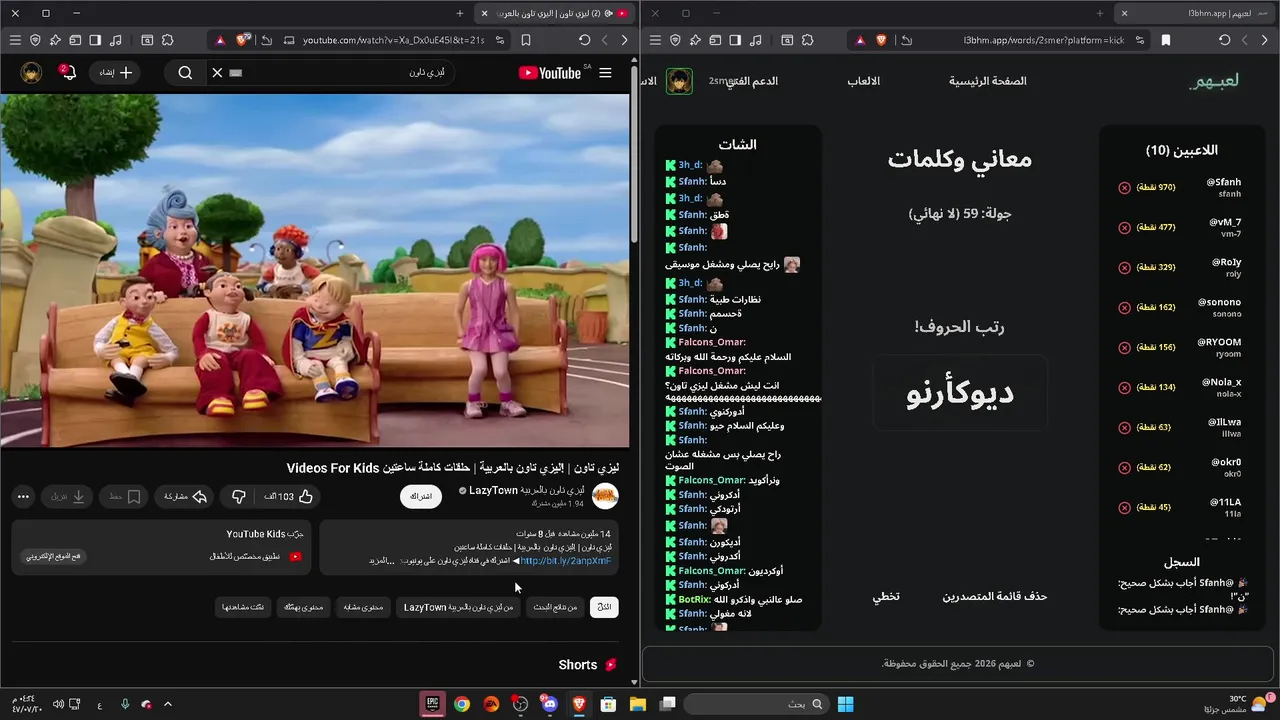Viewport: 1280px width, 720px height.
Task: Open Brave Shields icon in YouTube window
Action: click(x=243, y=40)
